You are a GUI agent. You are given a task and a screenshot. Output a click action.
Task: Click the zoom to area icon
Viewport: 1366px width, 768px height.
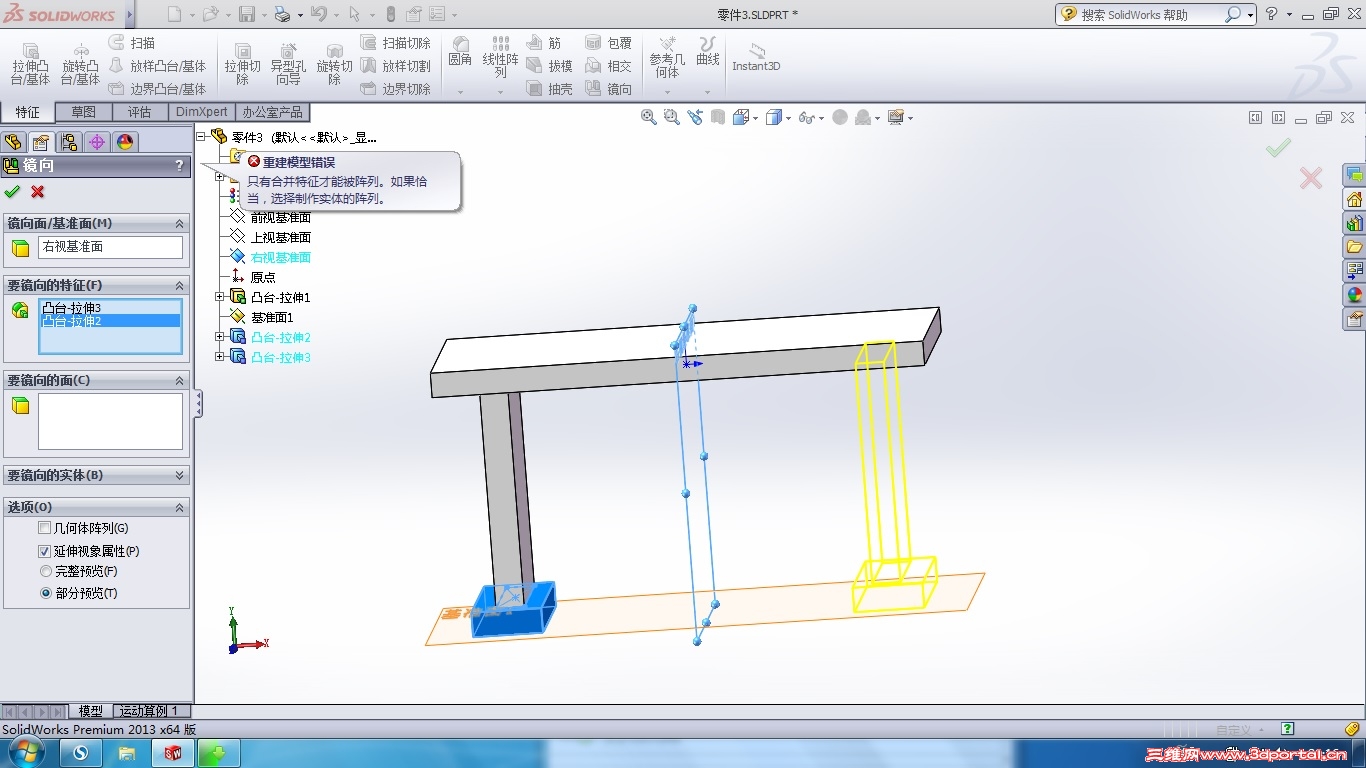[x=672, y=117]
